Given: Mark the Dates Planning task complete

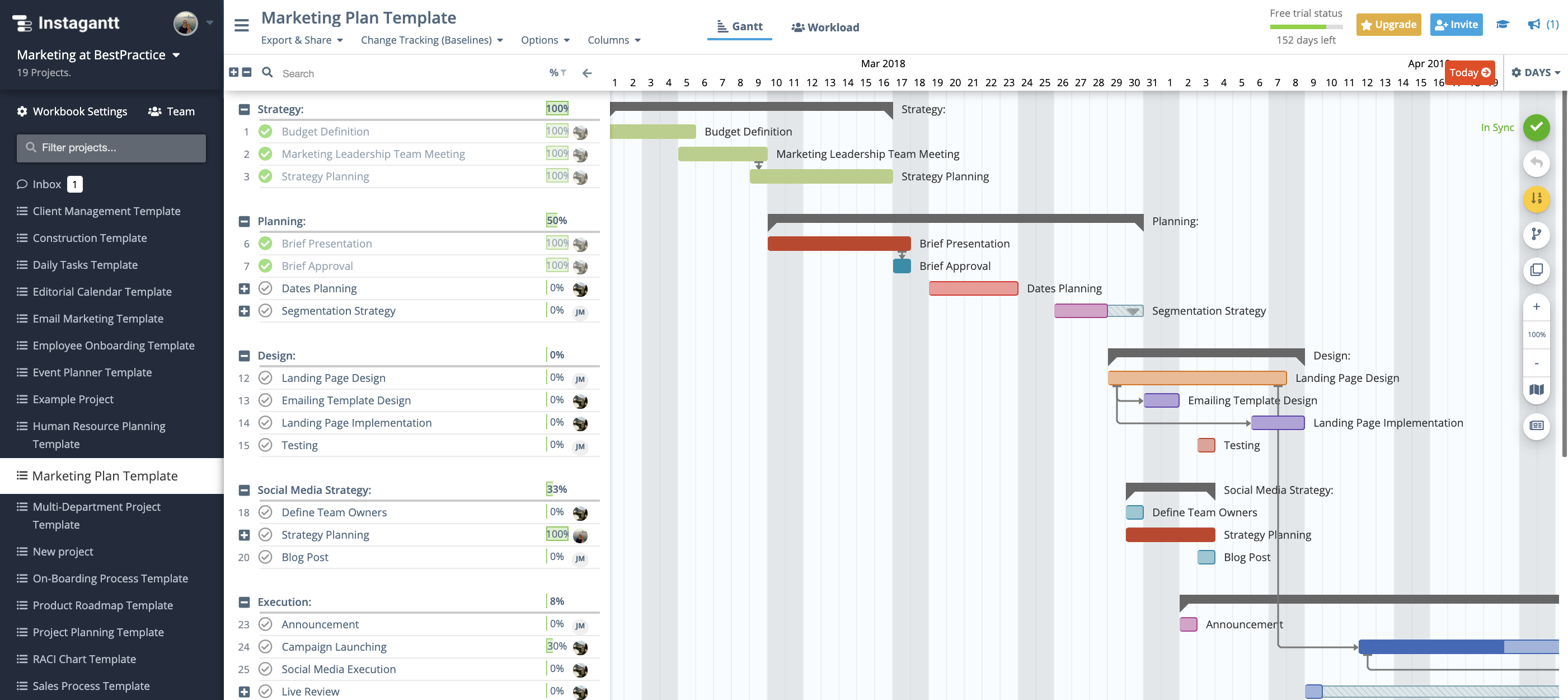Looking at the screenshot, I should [x=265, y=288].
